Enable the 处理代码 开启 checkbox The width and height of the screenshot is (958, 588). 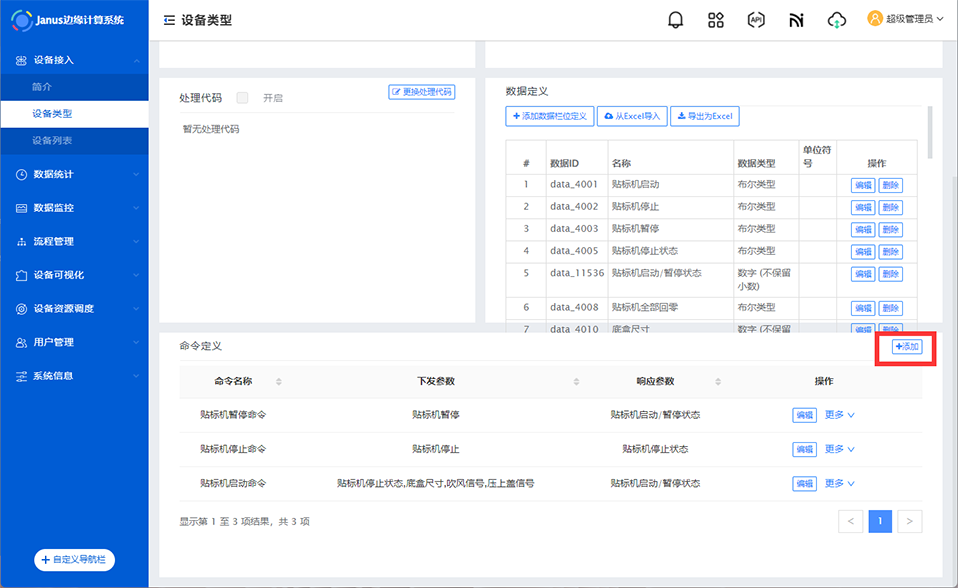(x=242, y=98)
